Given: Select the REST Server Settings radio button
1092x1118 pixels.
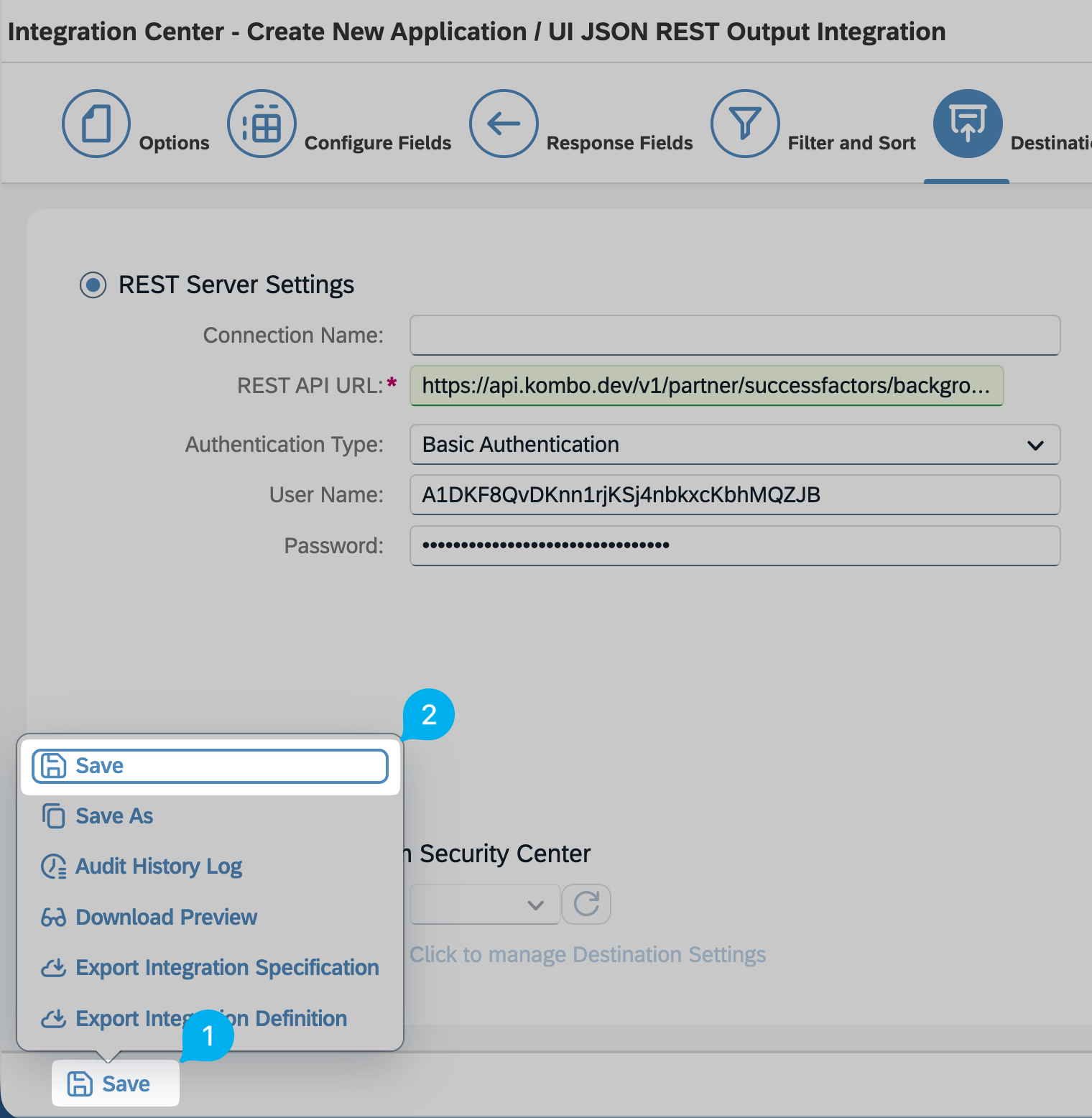Looking at the screenshot, I should [93, 285].
